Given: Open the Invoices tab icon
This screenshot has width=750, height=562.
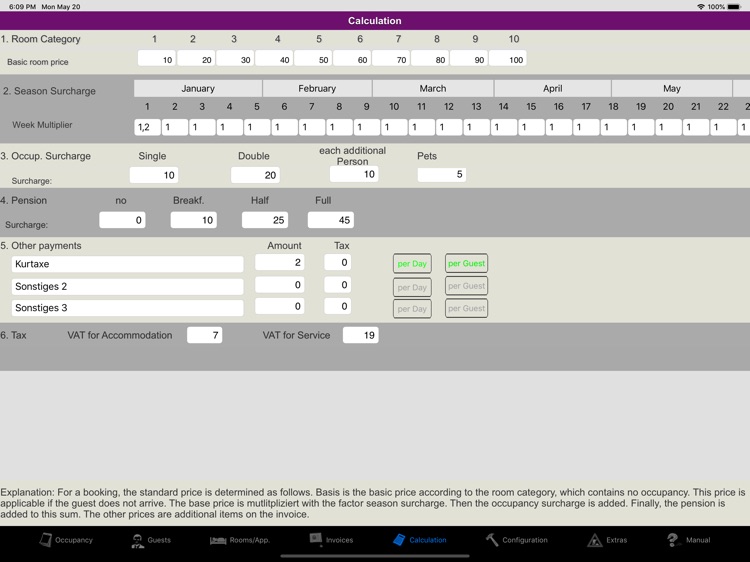Looking at the screenshot, I should pos(316,539).
